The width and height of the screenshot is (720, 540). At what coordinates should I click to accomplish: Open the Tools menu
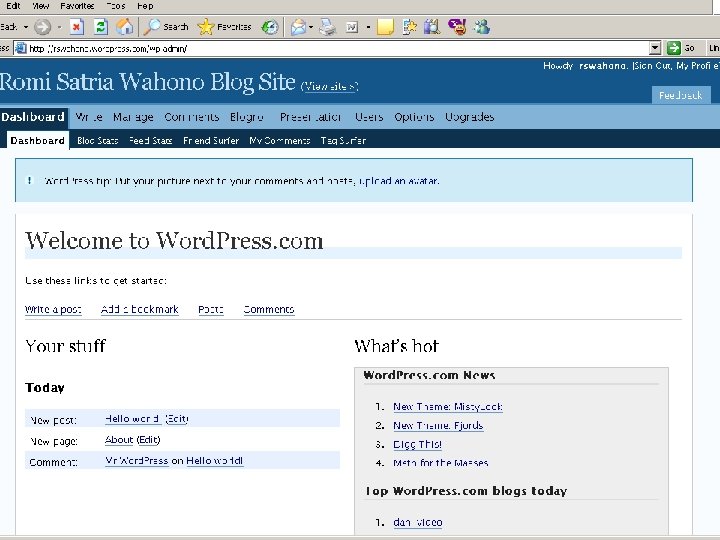click(116, 6)
